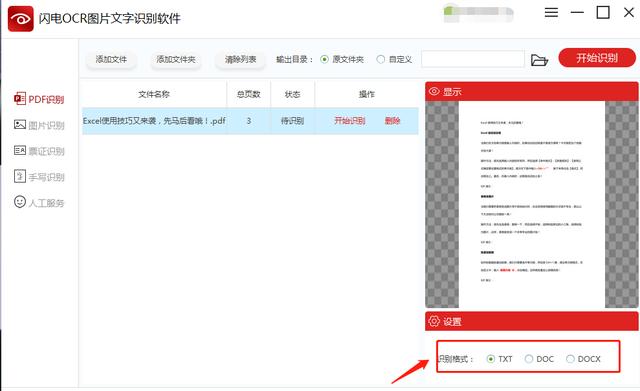The width and height of the screenshot is (640, 391).
Task: Open the hamburger menu in title bar
Action: (551, 12)
